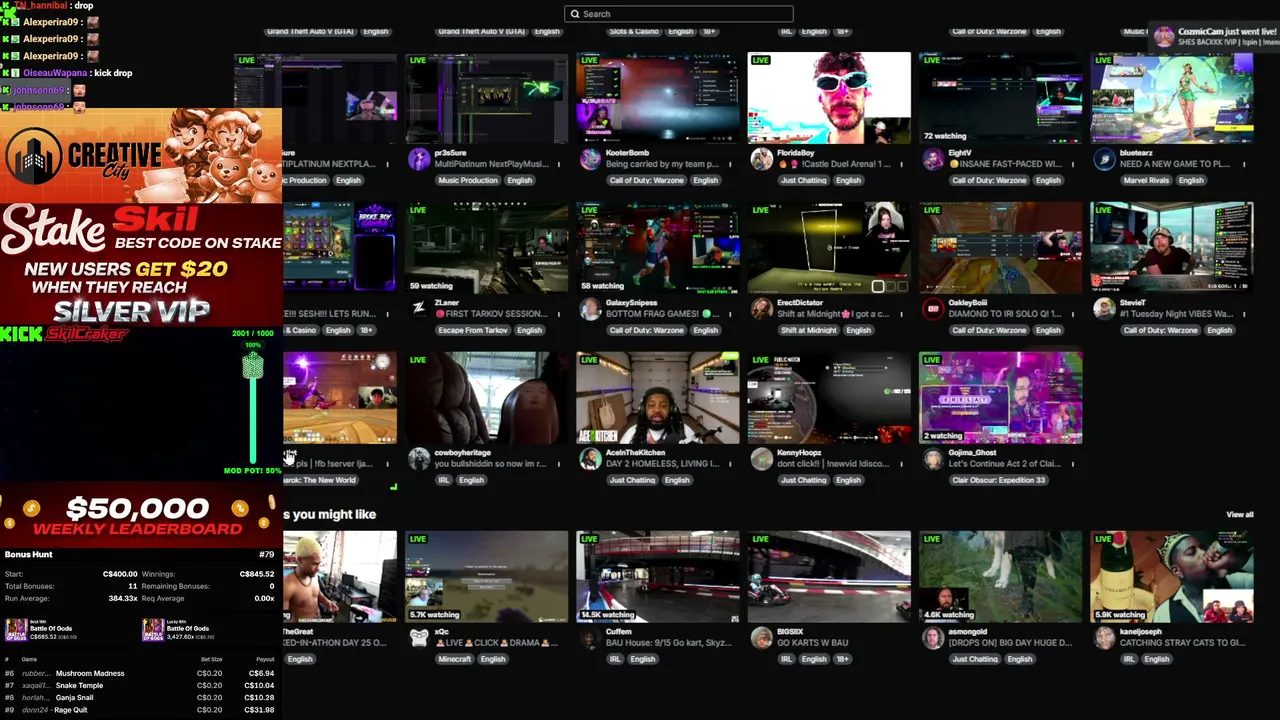Screen dimensions: 1280x720
Task: Open Cuffem's go-kart stream thumbnail
Action: (658, 577)
